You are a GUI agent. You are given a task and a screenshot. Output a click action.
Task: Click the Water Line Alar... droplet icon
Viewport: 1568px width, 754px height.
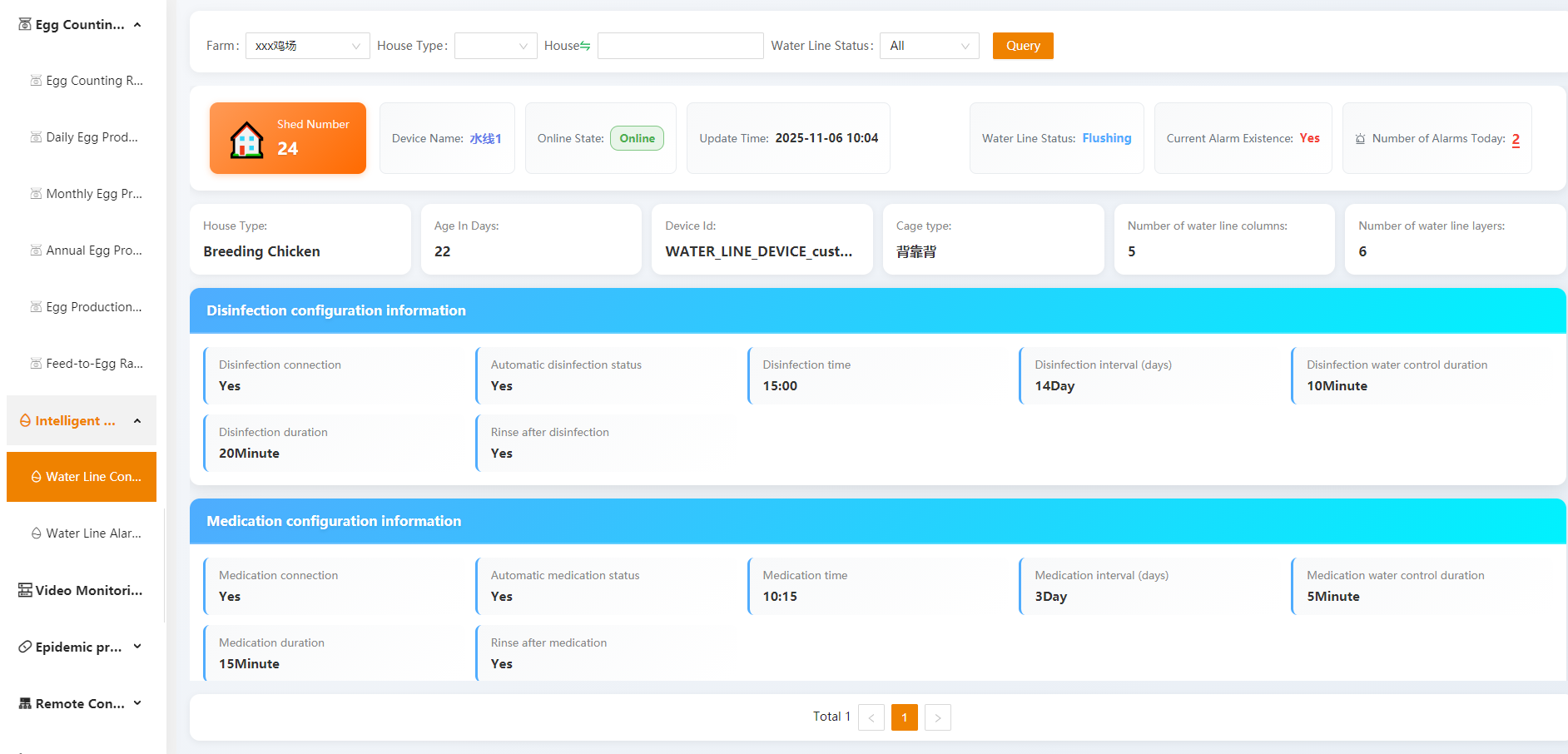coord(37,533)
